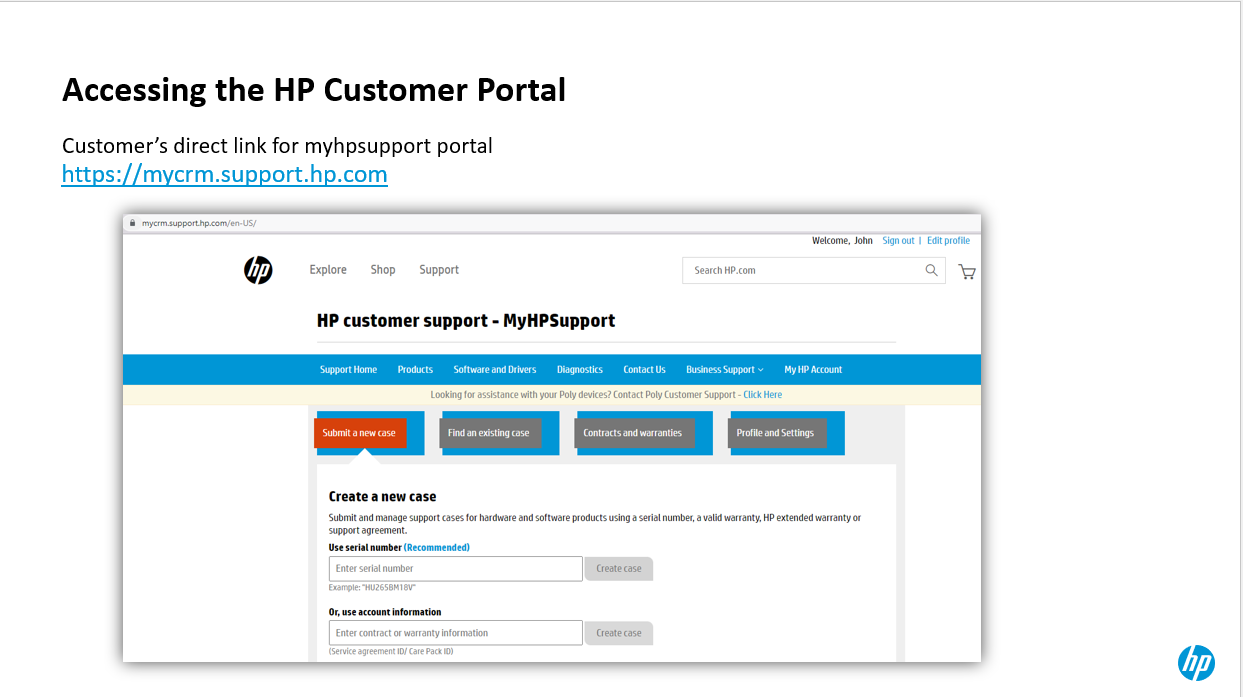Sign out using the Sign out link

click(x=898, y=240)
